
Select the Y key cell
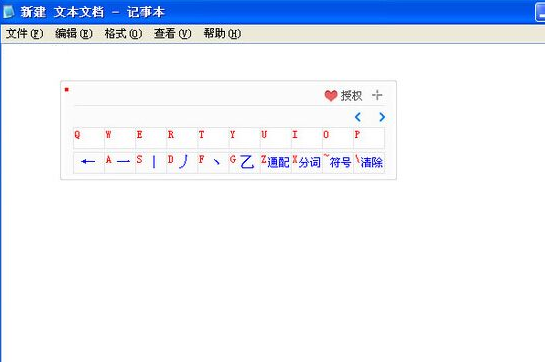click(x=245, y=138)
